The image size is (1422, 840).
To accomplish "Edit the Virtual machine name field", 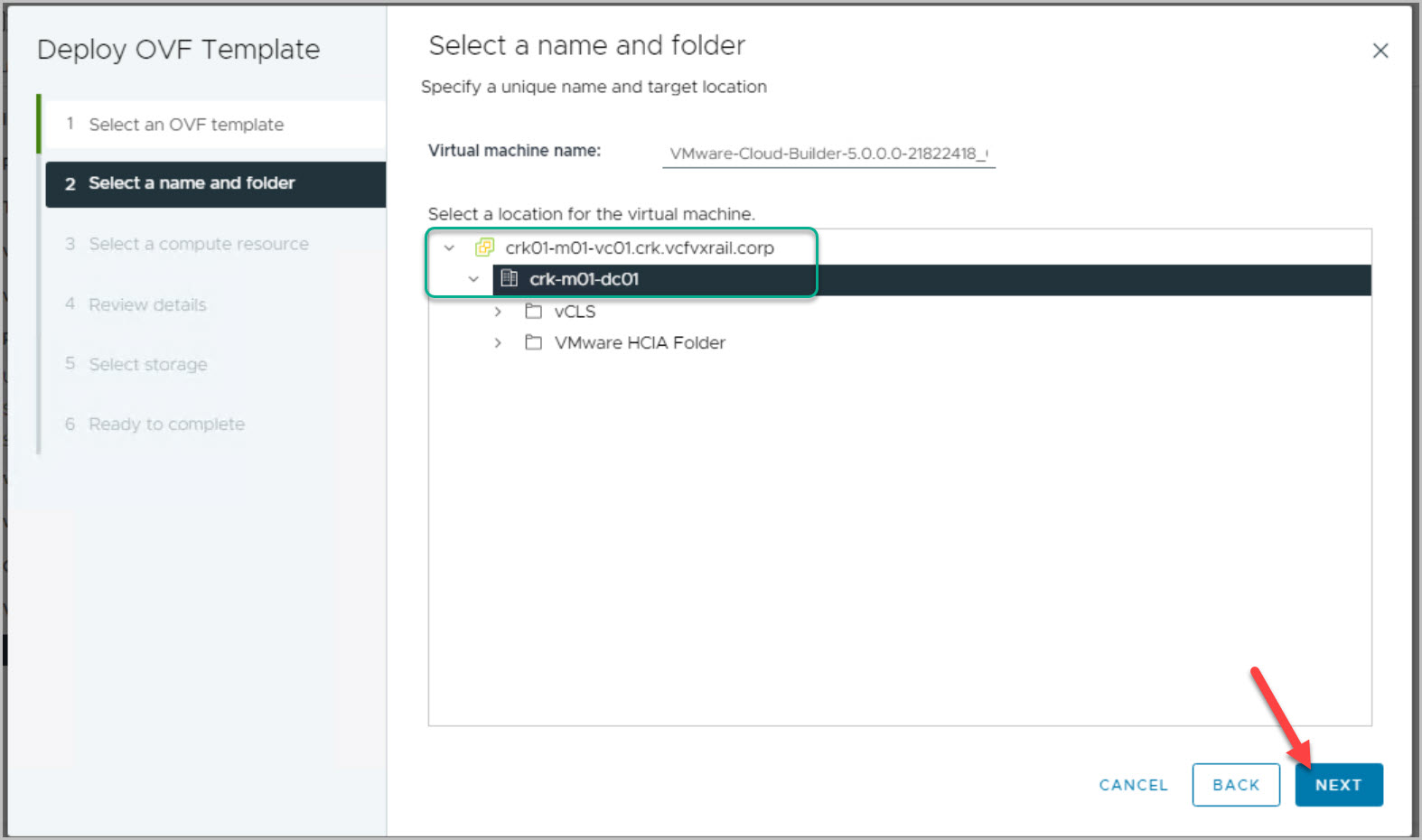I will tap(828, 154).
